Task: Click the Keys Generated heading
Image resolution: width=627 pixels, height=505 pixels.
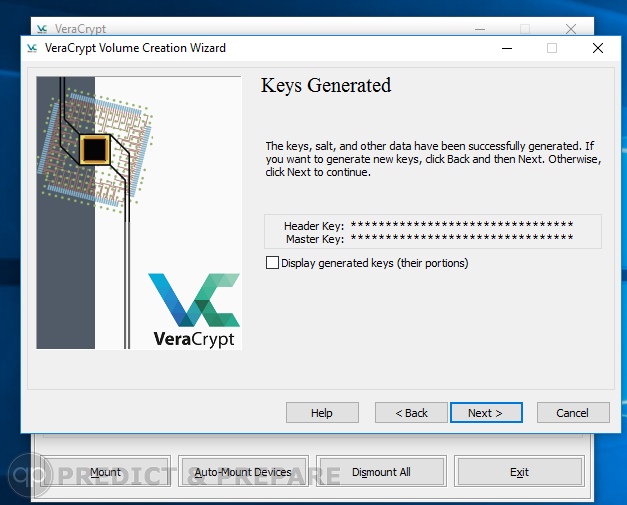Action: pyautogui.click(x=326, y=85)
